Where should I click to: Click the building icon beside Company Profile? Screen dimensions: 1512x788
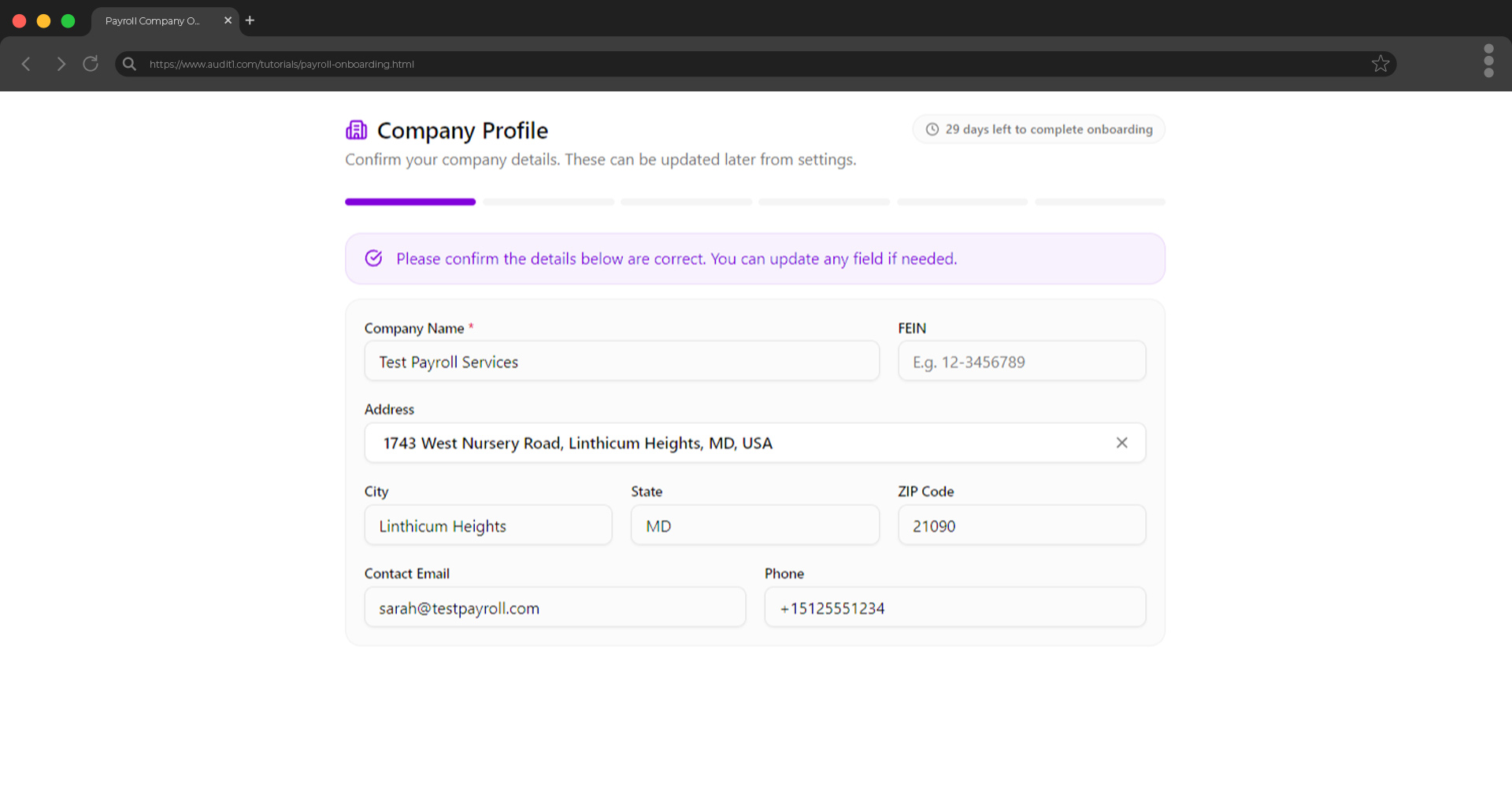click(356, 129)
